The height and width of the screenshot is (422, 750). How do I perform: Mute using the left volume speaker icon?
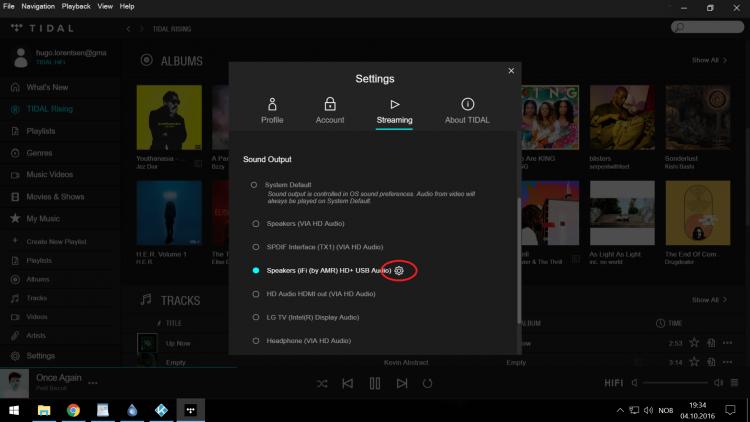click(635, 383)
